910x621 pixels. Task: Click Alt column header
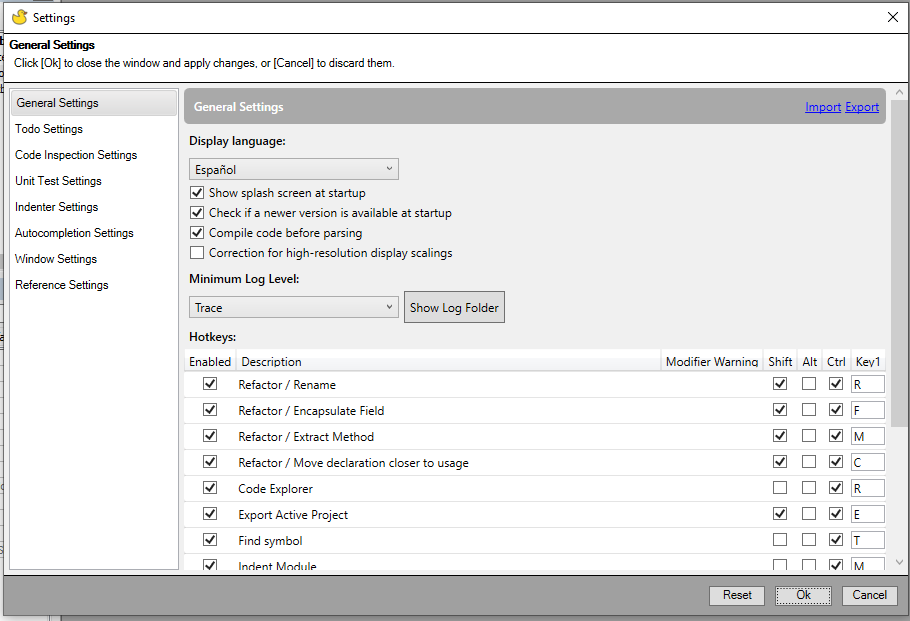point(810,362)
